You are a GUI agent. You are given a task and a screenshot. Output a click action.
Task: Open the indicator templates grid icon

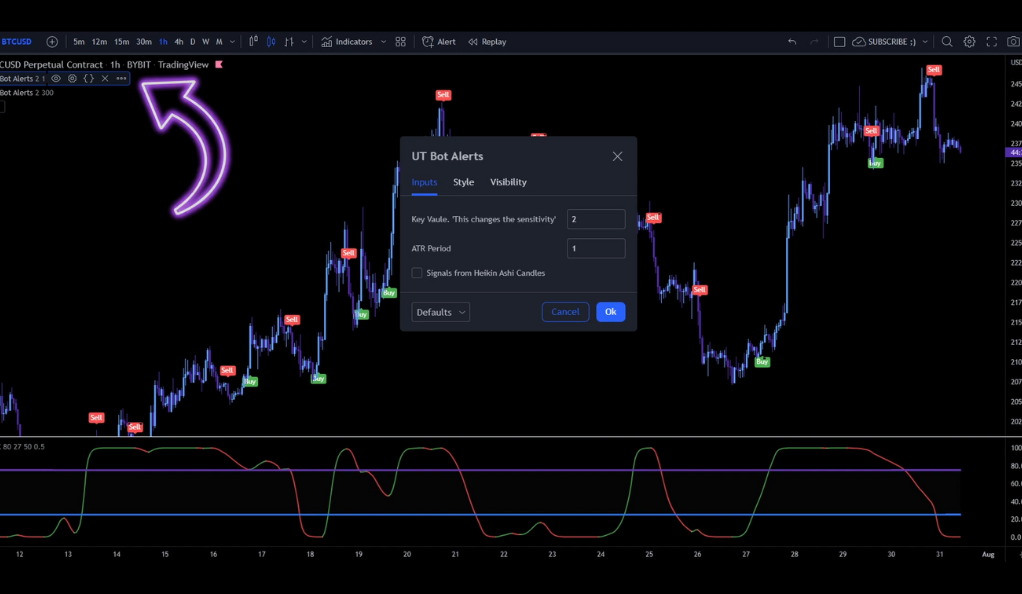click(401, 42)
